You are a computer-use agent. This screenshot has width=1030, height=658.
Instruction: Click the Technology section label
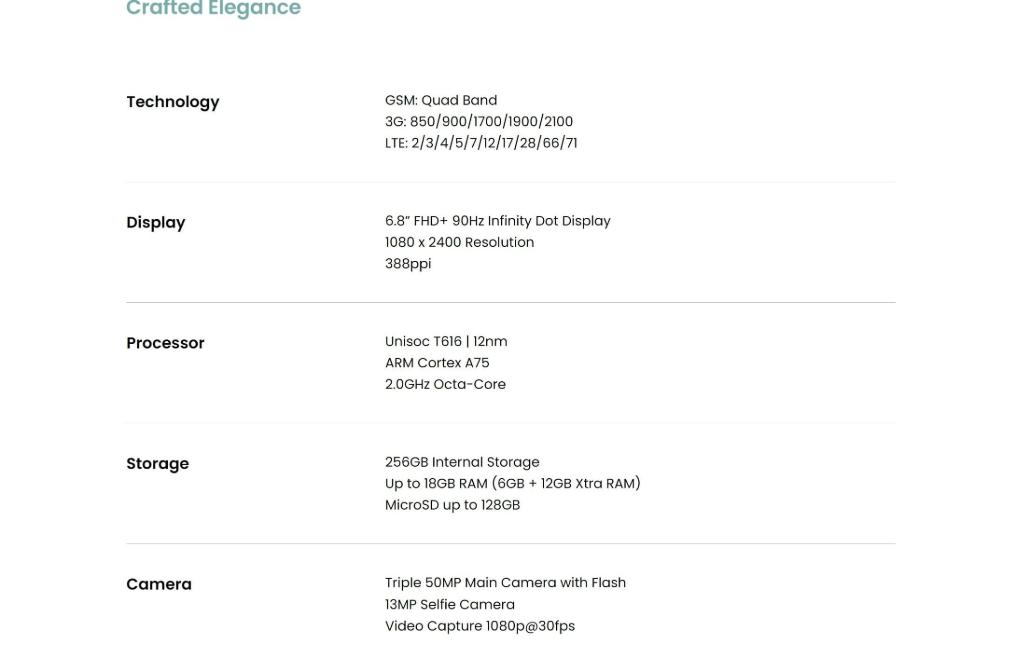tap(172, 102)
